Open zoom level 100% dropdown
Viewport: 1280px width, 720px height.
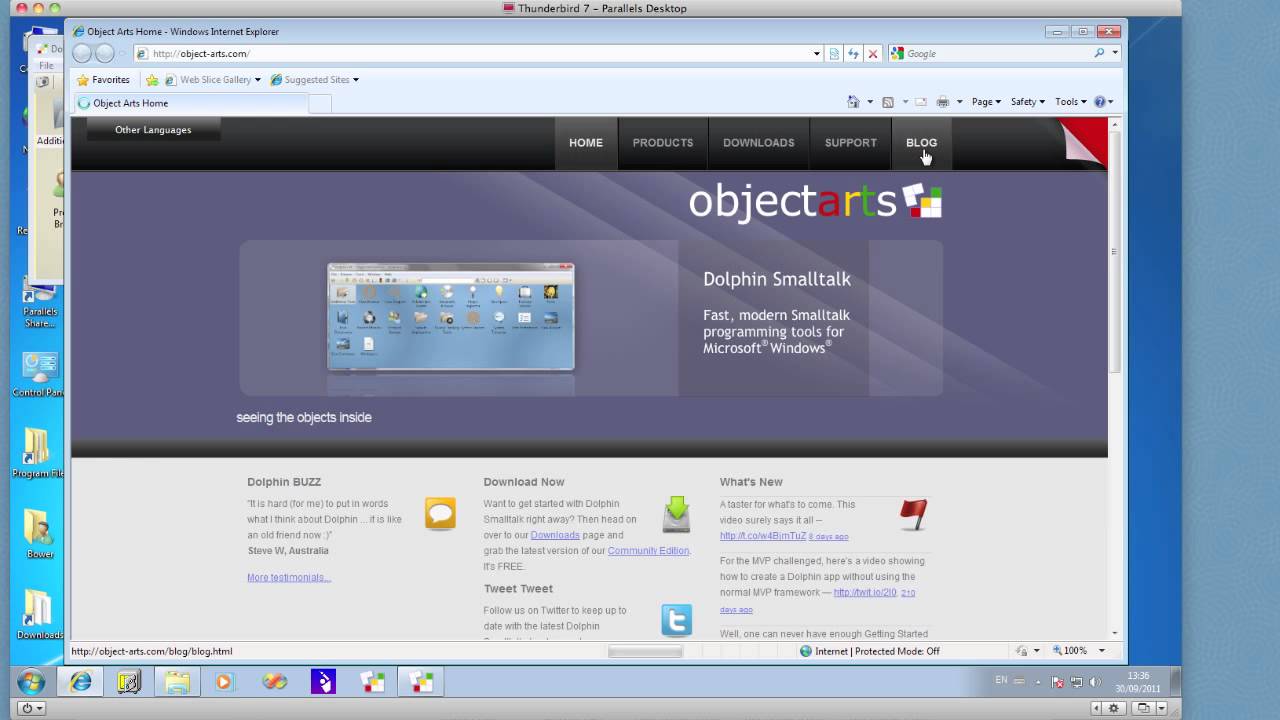[1101, 651]
